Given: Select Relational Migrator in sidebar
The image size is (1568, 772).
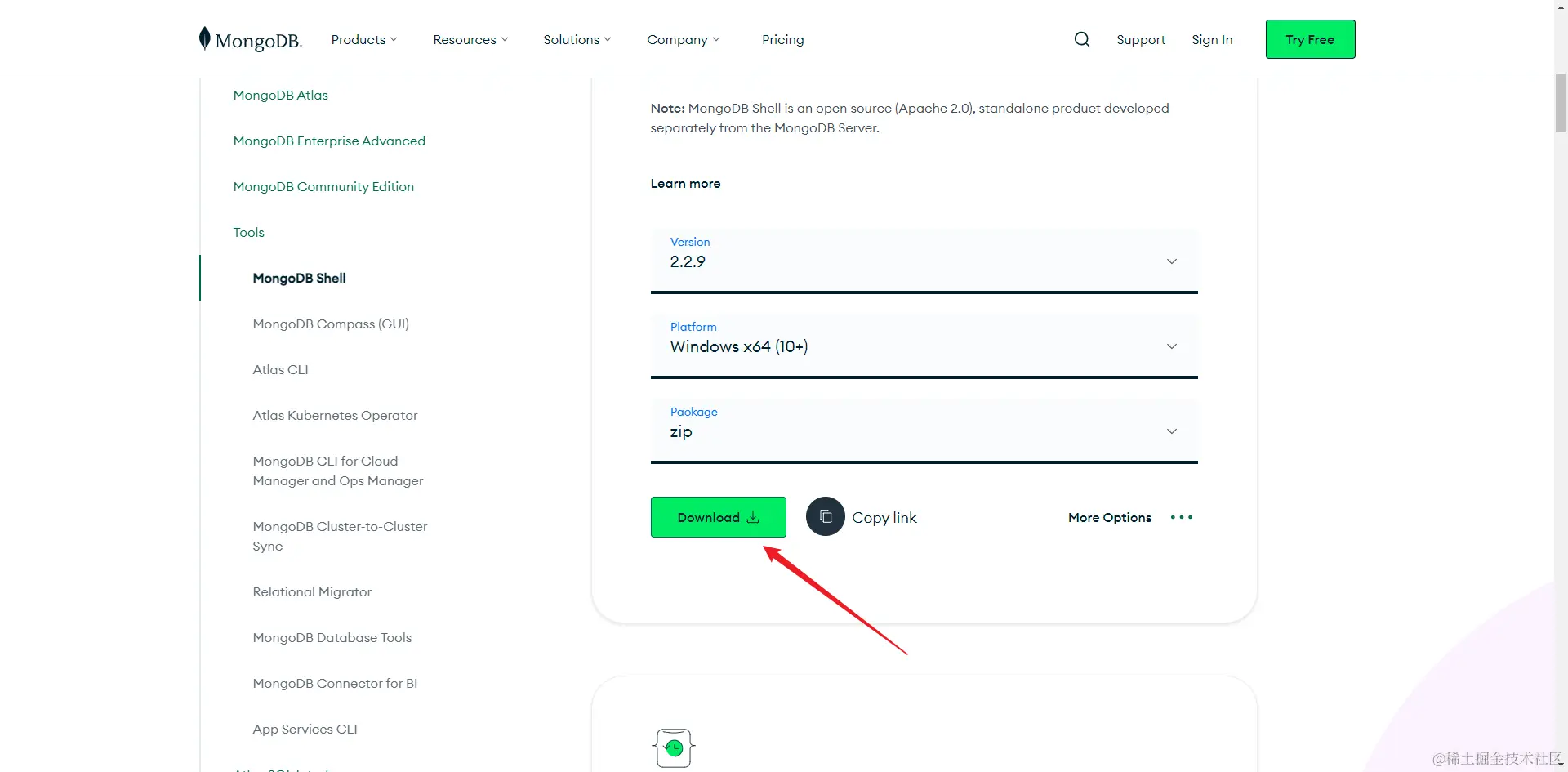Looking at the screenshot, I should 312,591.
